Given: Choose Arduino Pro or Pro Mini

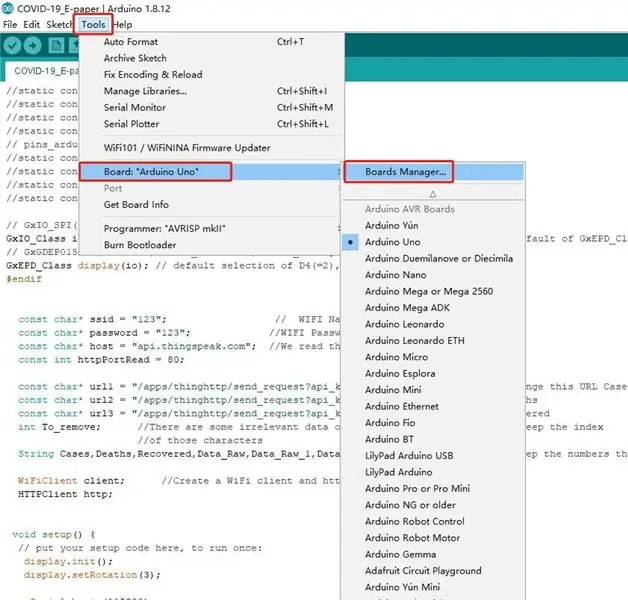Looking at the screenshot, I should [433, 488].
